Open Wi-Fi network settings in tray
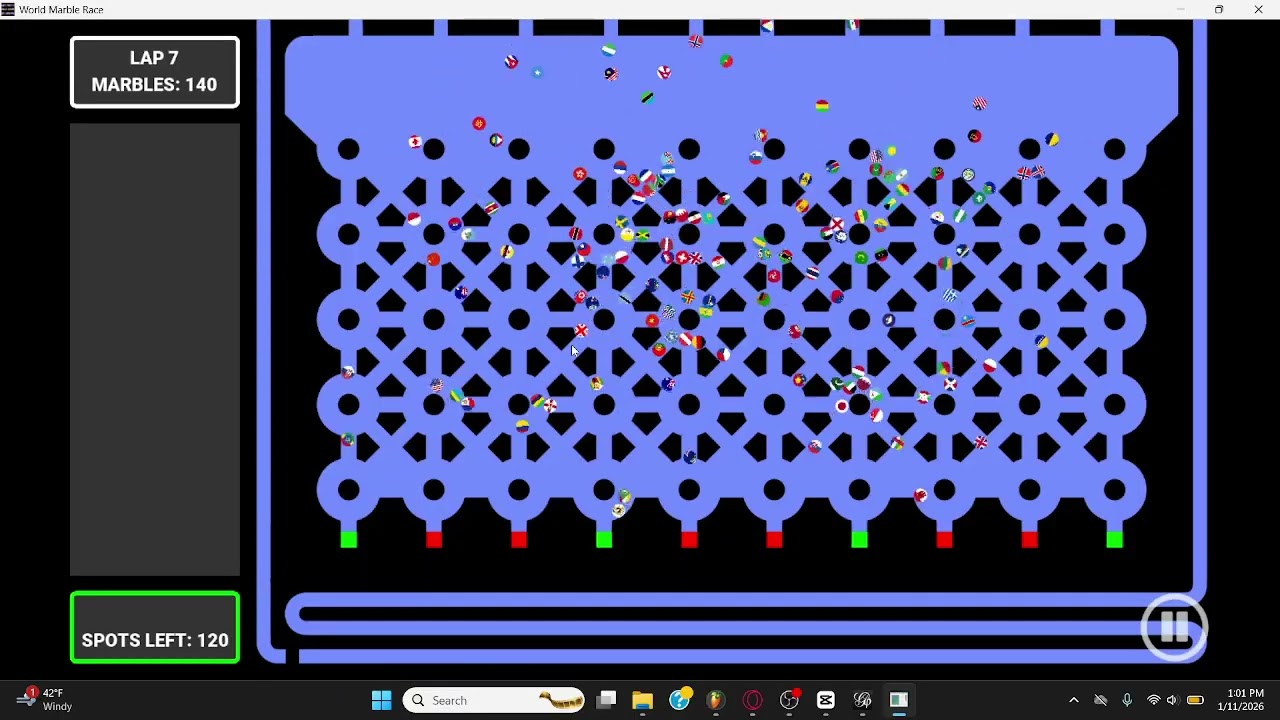This screenshot has width=1280, height=720. tap(1154, 700)
